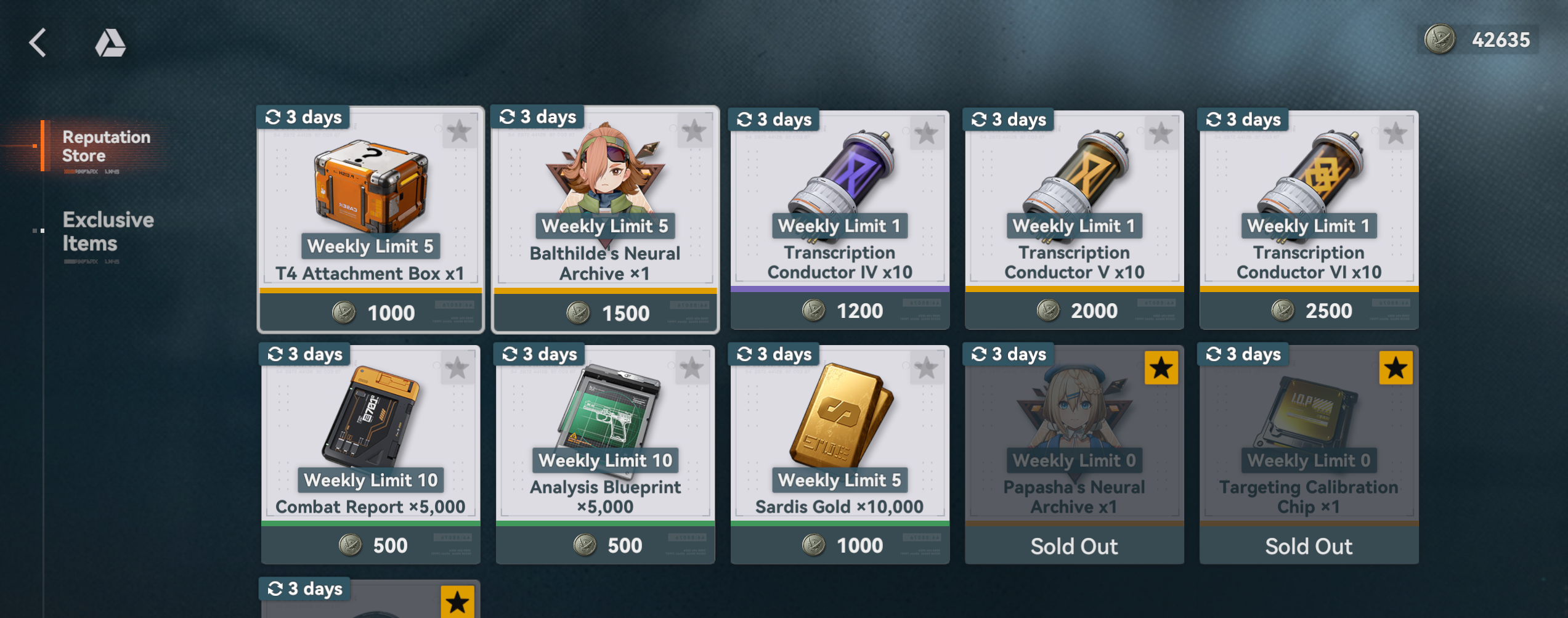Toggle favorite star on Balthilde's Neural Archive
The height and width of the screenshot is (618, 1568).
pyautogui.click(x=694, y=131)
